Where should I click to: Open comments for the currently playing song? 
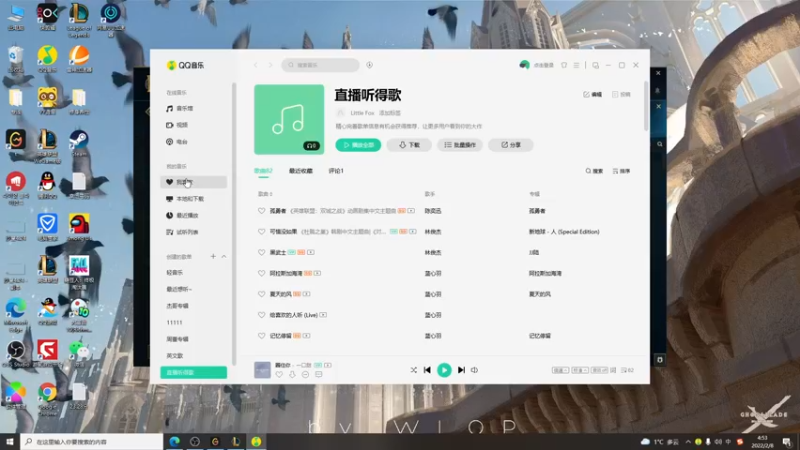319,374
